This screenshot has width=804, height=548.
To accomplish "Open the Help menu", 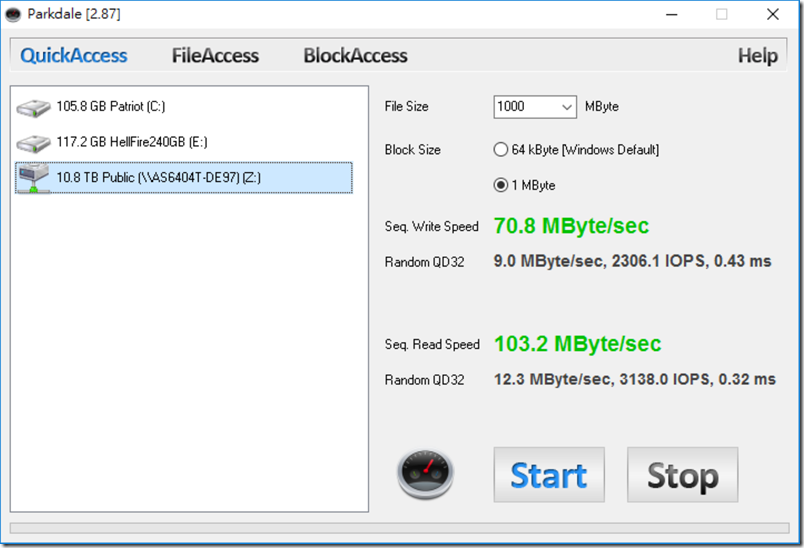I will 757,55.
